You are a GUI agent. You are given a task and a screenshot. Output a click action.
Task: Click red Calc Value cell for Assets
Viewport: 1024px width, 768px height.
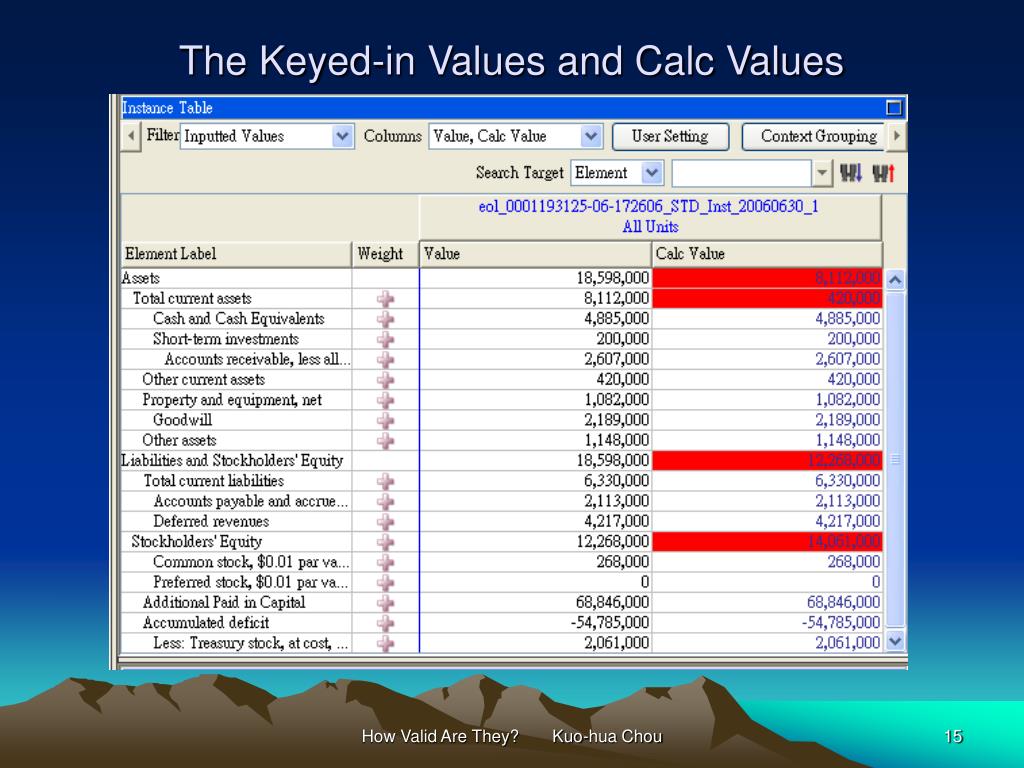pos(767,278)
